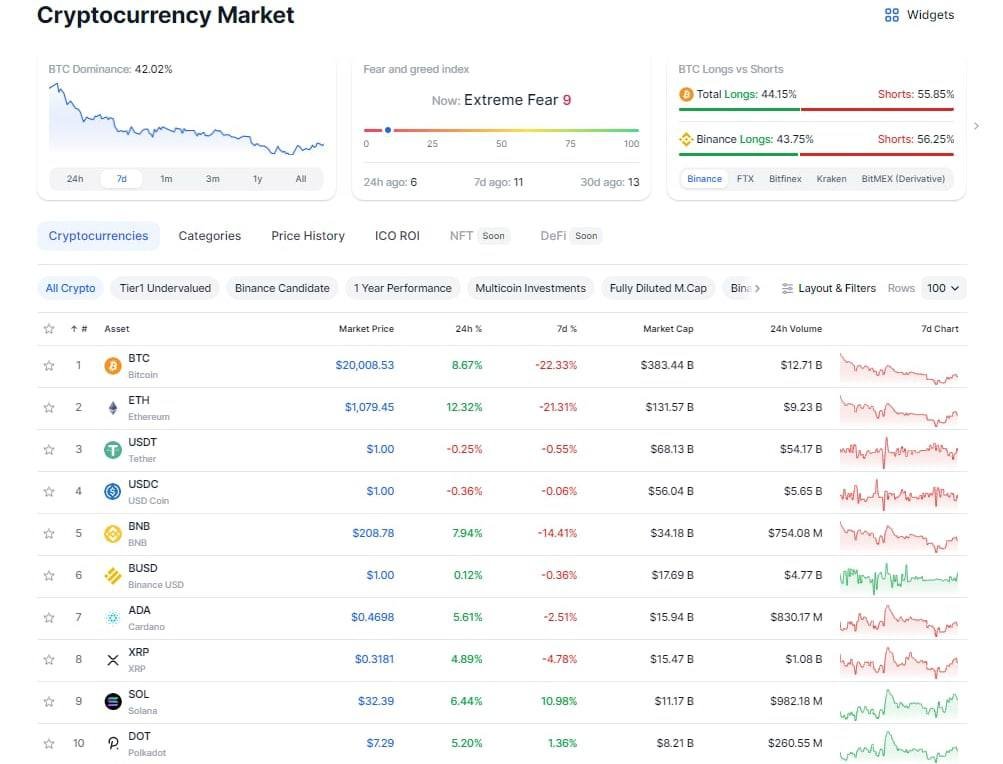Click the Binance icon beside Binance Longs
This screenshot has width=1003, height=764.
(686, 139)
